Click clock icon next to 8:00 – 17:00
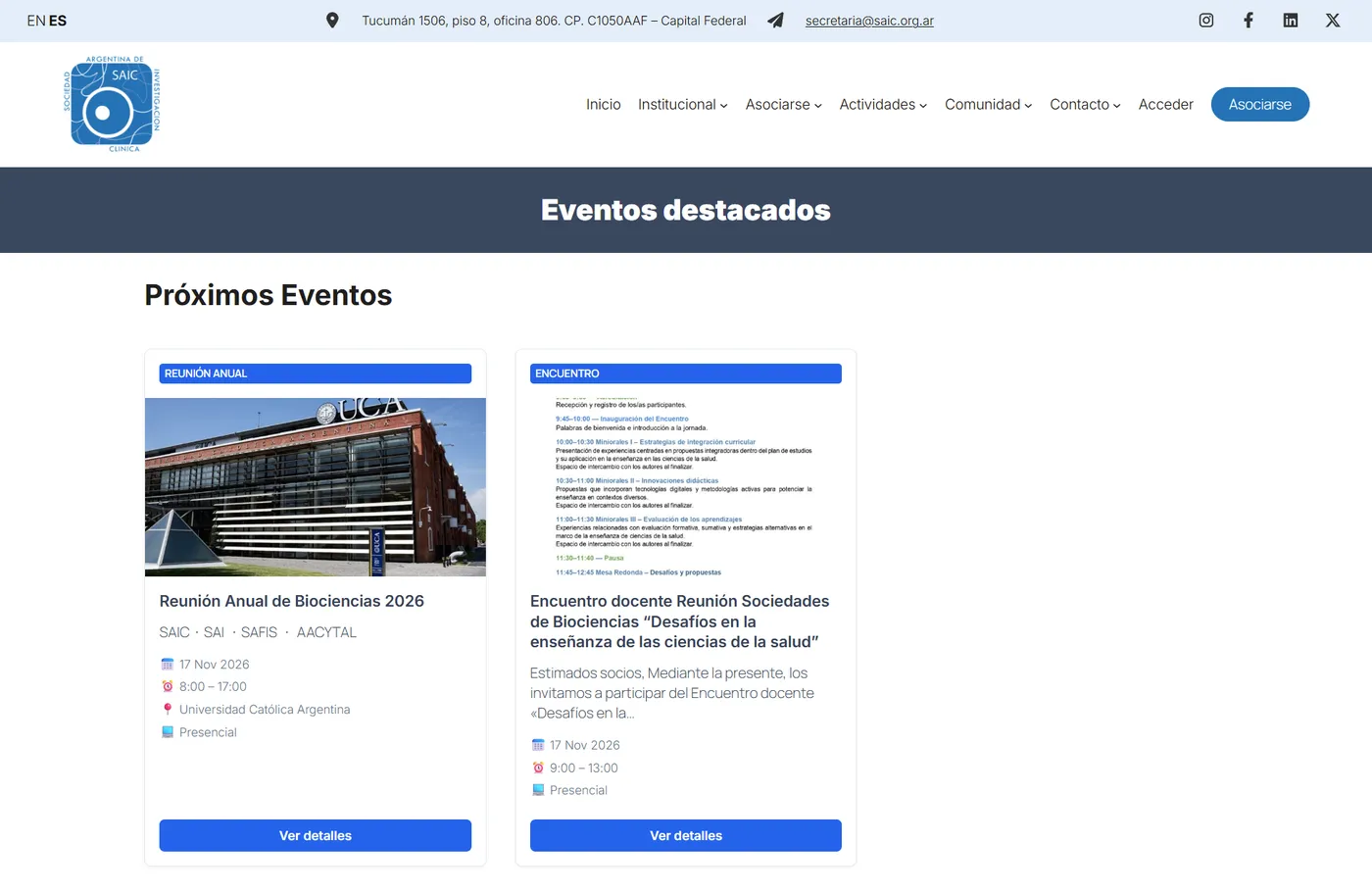 168,687
